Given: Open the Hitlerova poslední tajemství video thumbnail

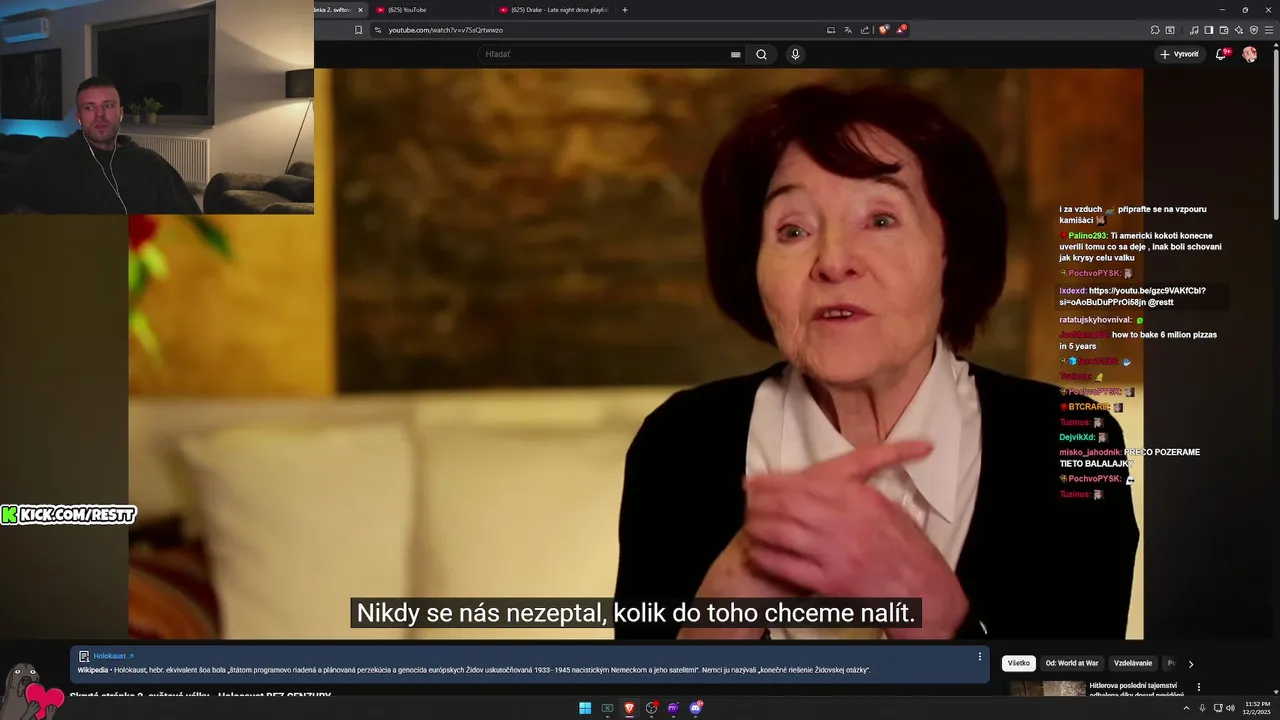Looking at the screenshot, I should point(1047,689).
